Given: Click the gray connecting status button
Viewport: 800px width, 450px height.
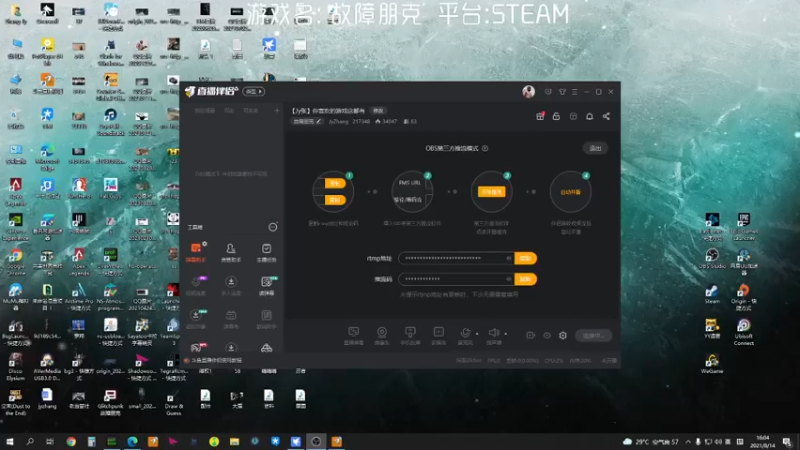Looking at the screenshot, I should point(593,335).
